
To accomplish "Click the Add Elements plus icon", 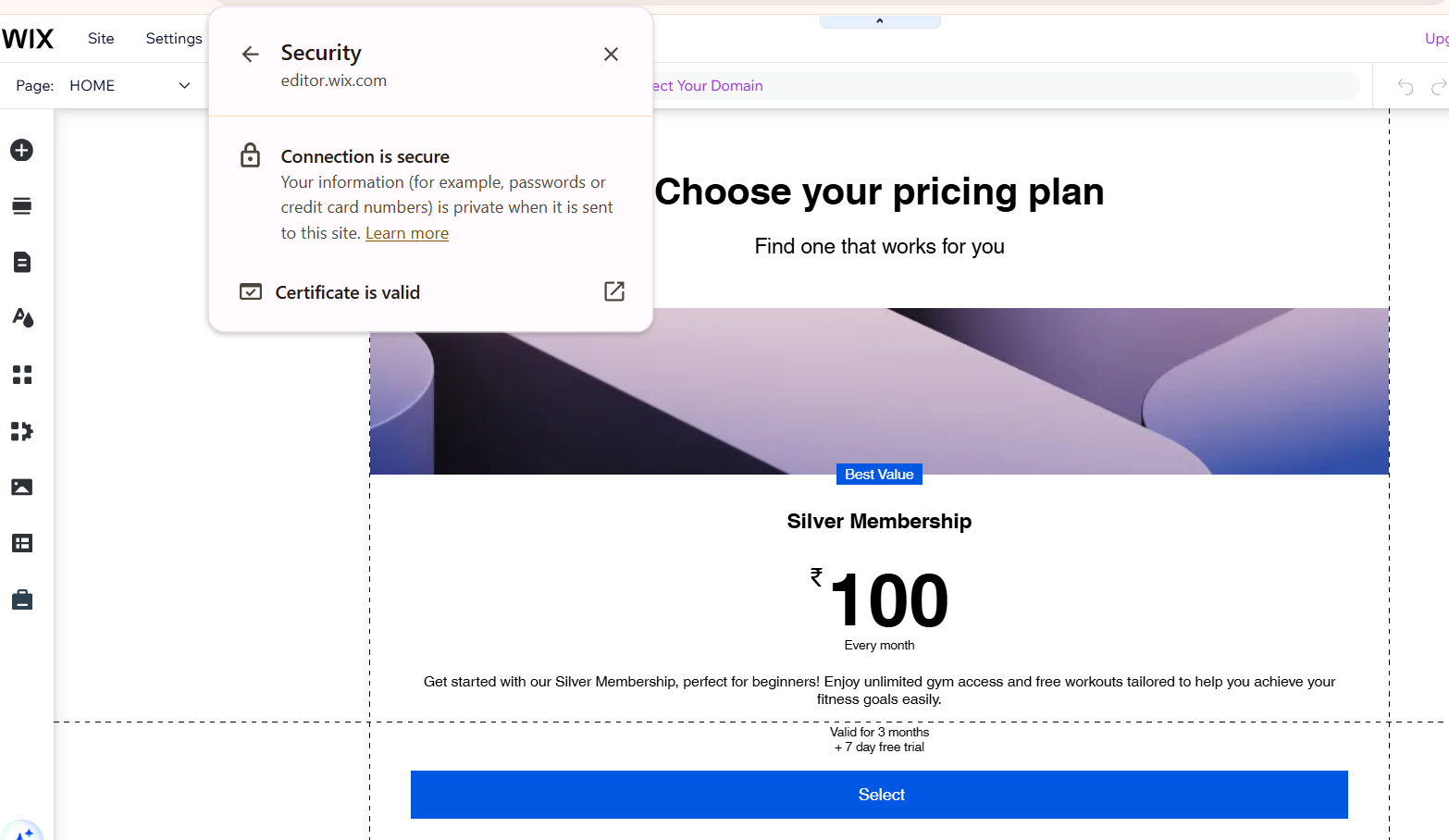I will pyautogui.click(x=22, y=150).
